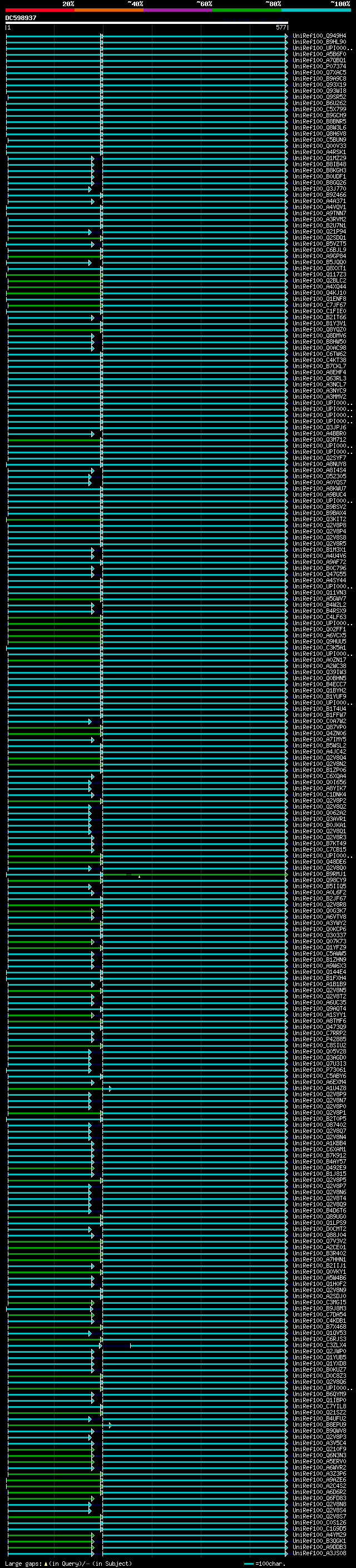Open the last hit UniRef100_A3JS08
This screenshot has height=1568, width=356.
(319, 1554)
